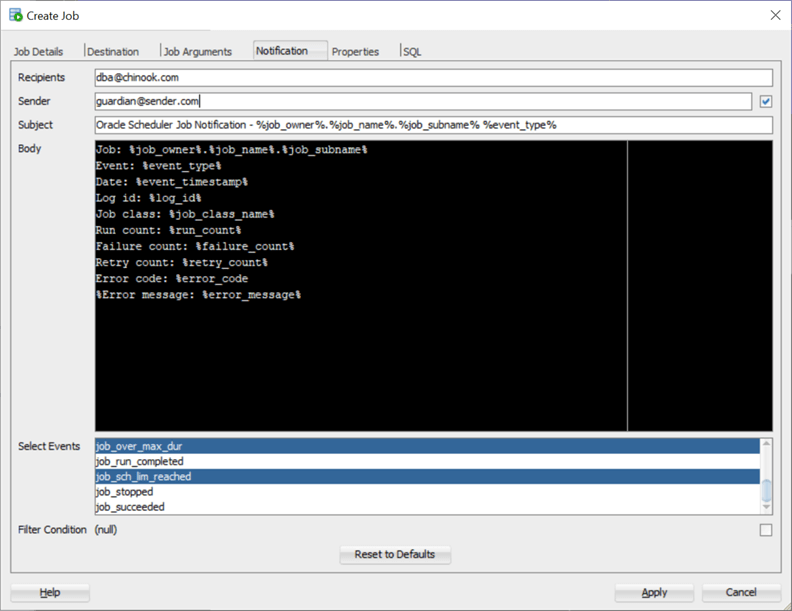Viewport: 792px width, 611px height.
Task: Open the Job Arguments tab
Action: (x=197, y=52)
